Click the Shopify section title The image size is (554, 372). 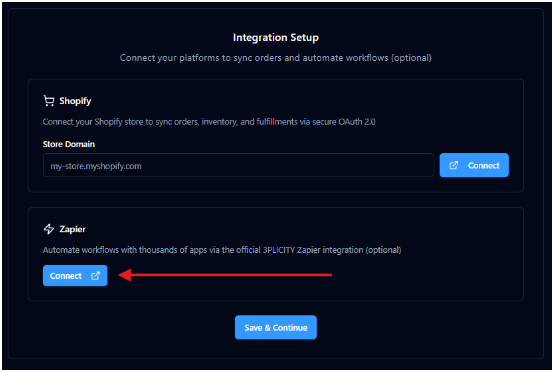pos(75,101)
